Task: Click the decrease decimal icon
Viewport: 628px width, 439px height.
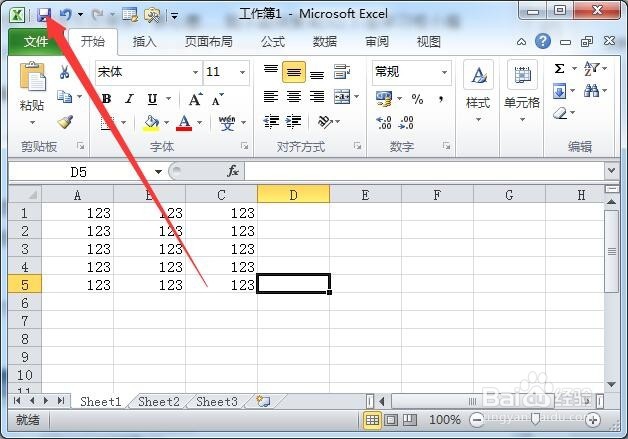Action: [x=406, y=123]
